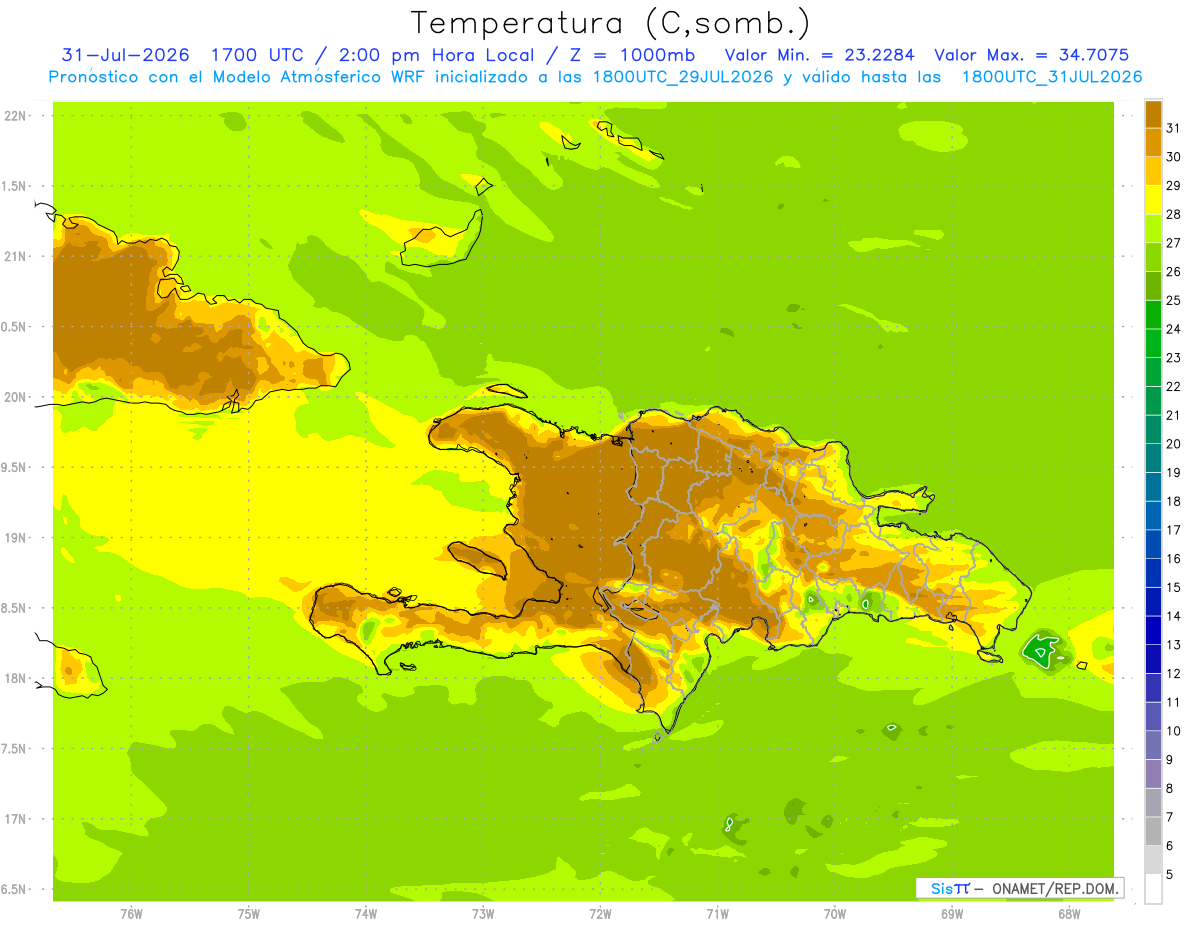
Task: Click the yellow legend swatch between 28 and 29
Action: pos(1153,199)
